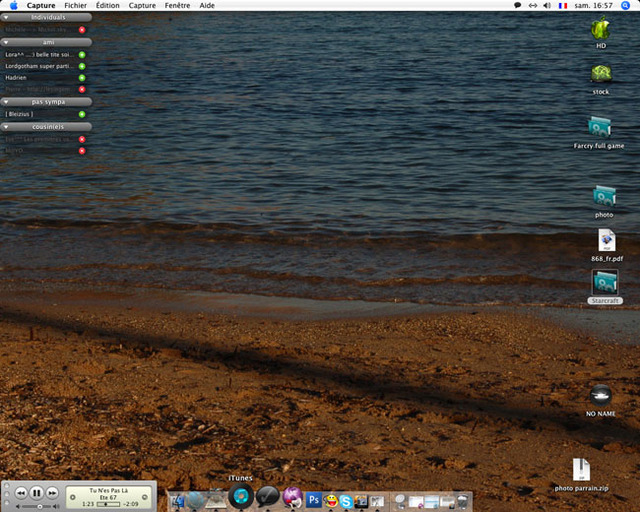The width and height of the screenshot is (640, 512).
Task: Select the Starcraft folder icon
Action: click(605, 282)
